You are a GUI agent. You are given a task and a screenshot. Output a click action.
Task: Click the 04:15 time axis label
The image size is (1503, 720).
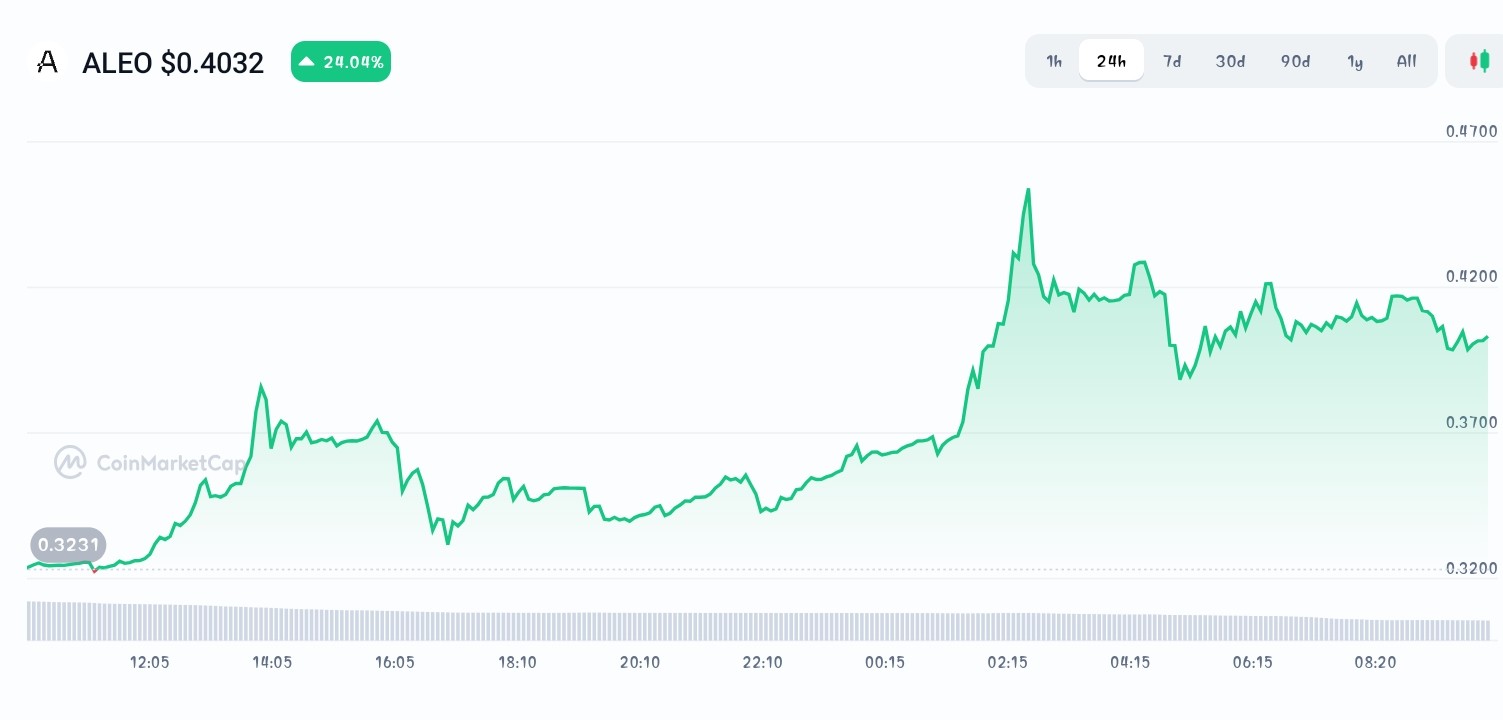click(1130, 662)
